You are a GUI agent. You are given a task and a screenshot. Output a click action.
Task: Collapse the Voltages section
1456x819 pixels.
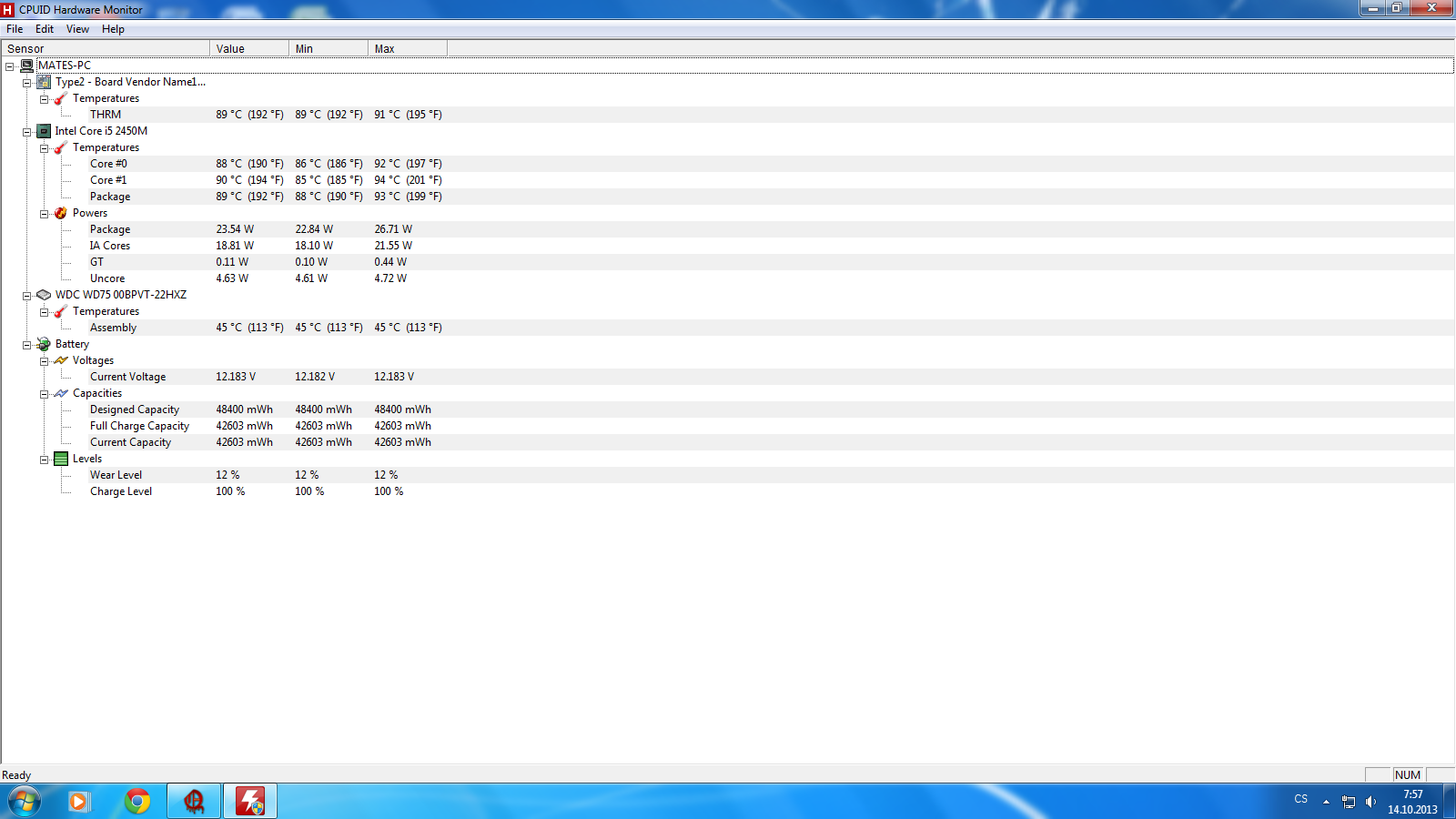(x=44, y=361)
